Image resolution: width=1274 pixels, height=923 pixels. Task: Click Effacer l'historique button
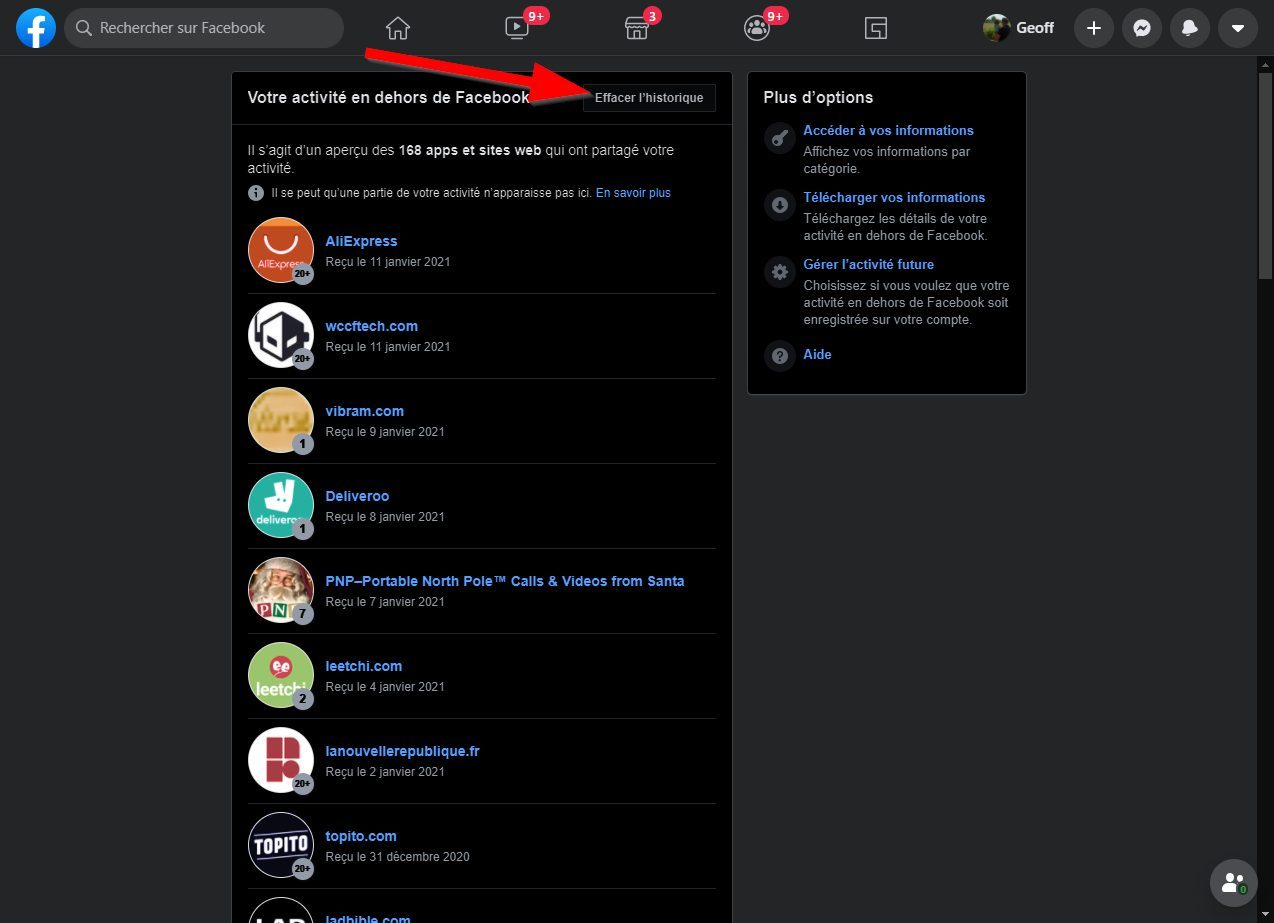click(649, 98)
